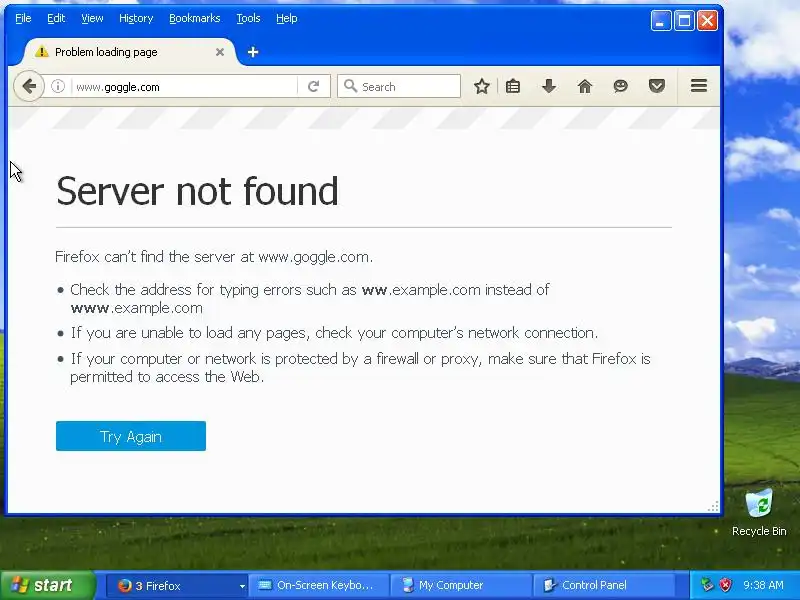Switch to Control Panel taskbar item
Image resolution: width=800 pixels, height=600 pixels.
click(604, 585)
